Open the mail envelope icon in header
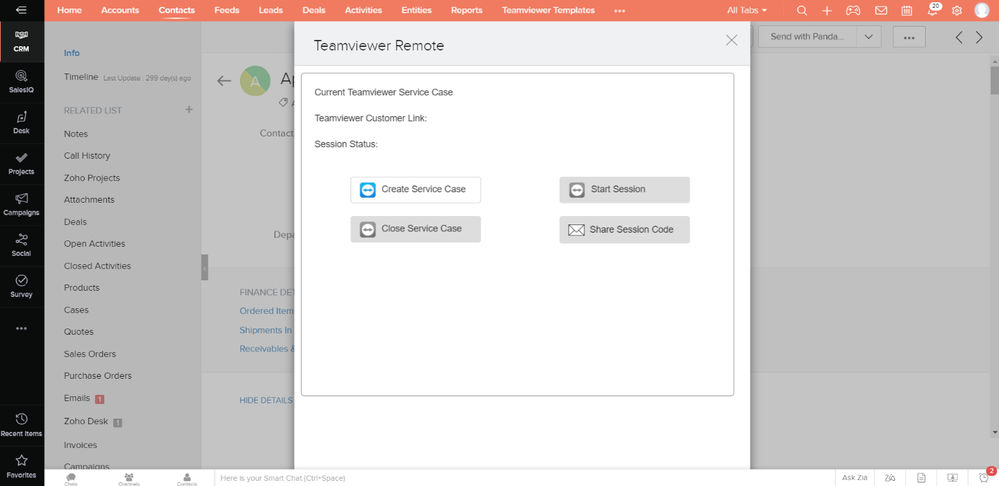The width and height of the screenshot is (999, 486). click(880, 11)
